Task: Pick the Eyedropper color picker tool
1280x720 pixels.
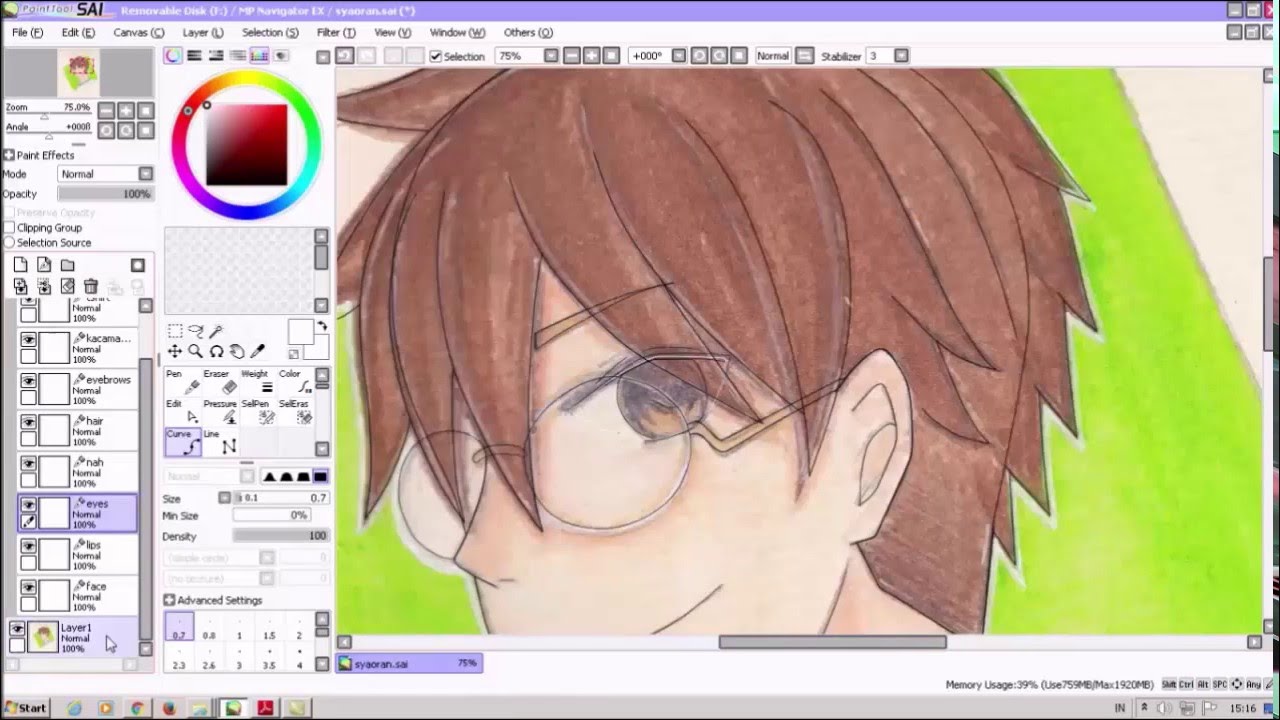Action: click(x=258, y=351)
